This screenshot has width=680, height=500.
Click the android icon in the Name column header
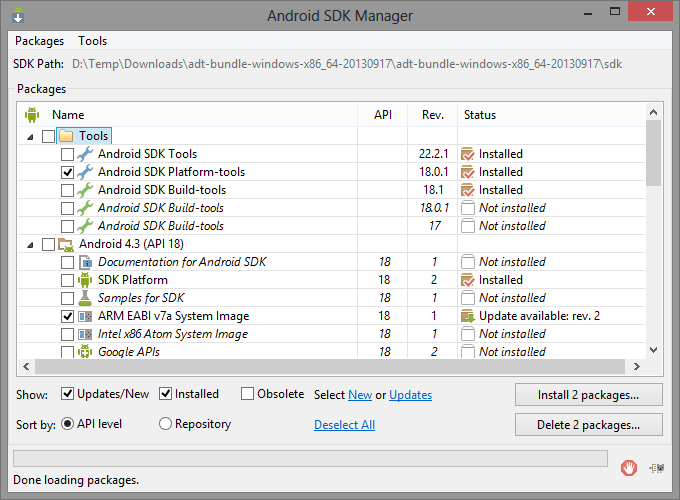[x=32, y=115]
